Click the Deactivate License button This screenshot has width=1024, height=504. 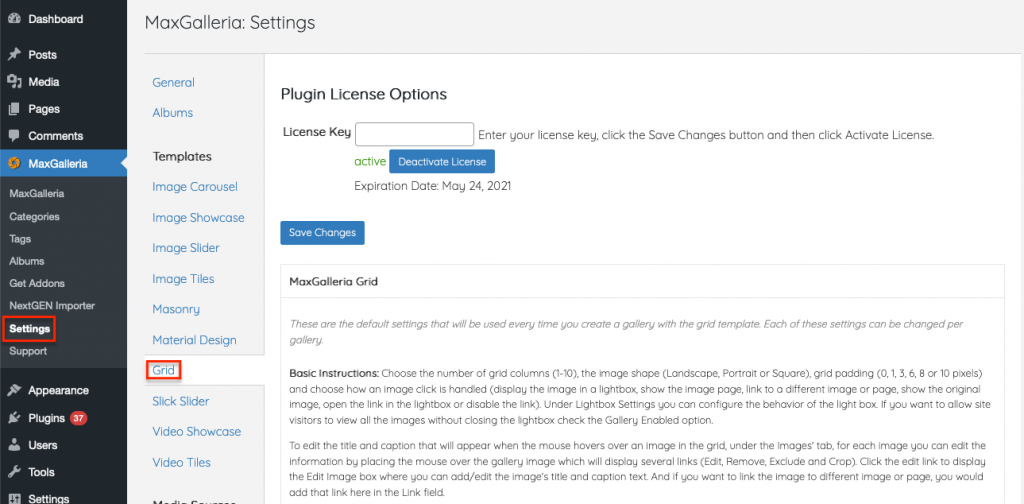tap(442, 161)
